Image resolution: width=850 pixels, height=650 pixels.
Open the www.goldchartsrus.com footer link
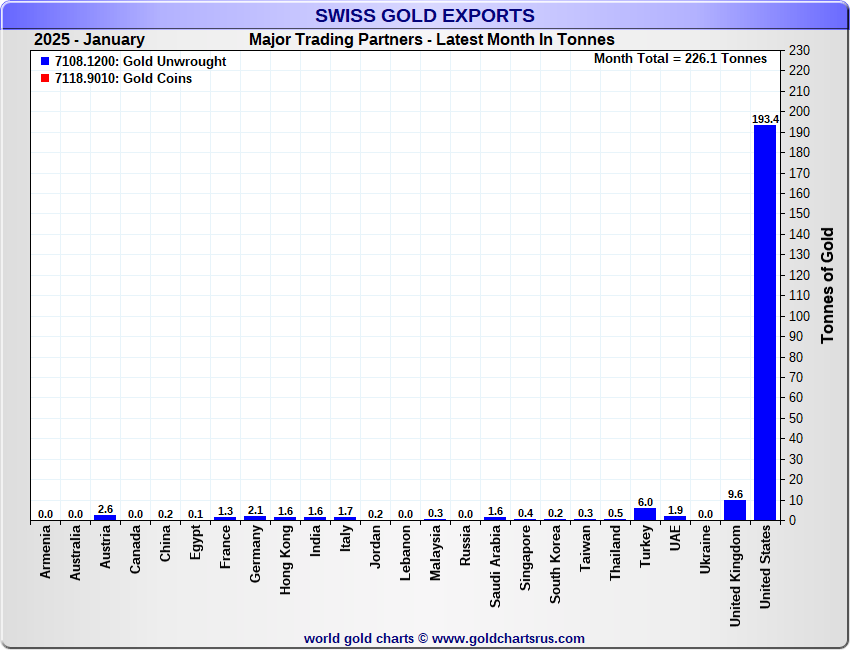coord(508,638)
